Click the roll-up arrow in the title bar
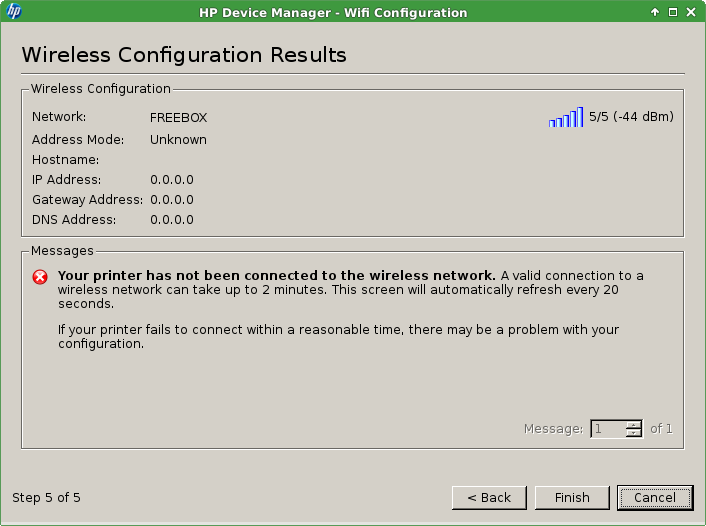Screen dimensions: 706x526 (655, 12)
